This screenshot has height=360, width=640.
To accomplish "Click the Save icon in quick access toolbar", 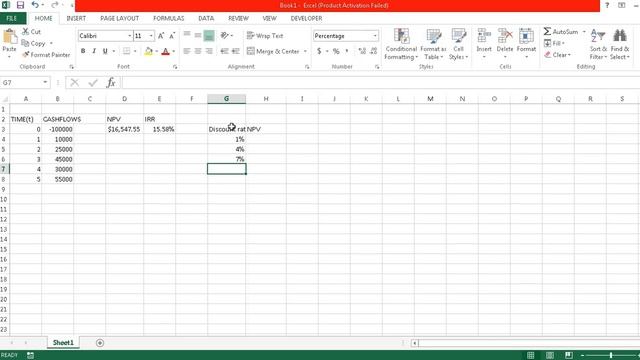I will point(20,5).
